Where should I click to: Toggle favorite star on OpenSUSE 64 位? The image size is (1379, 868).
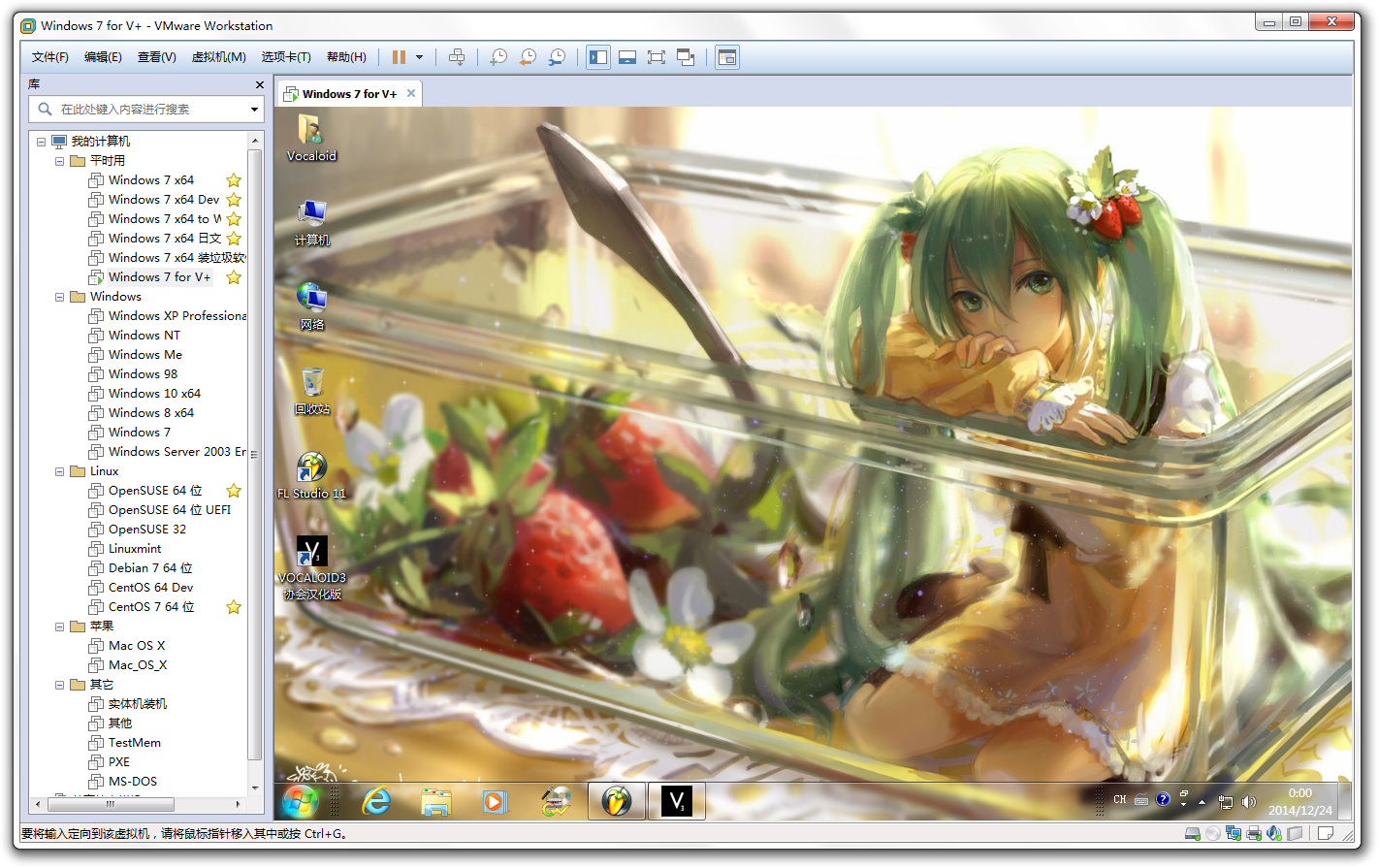pyautogui.click(x=234, y=491)
